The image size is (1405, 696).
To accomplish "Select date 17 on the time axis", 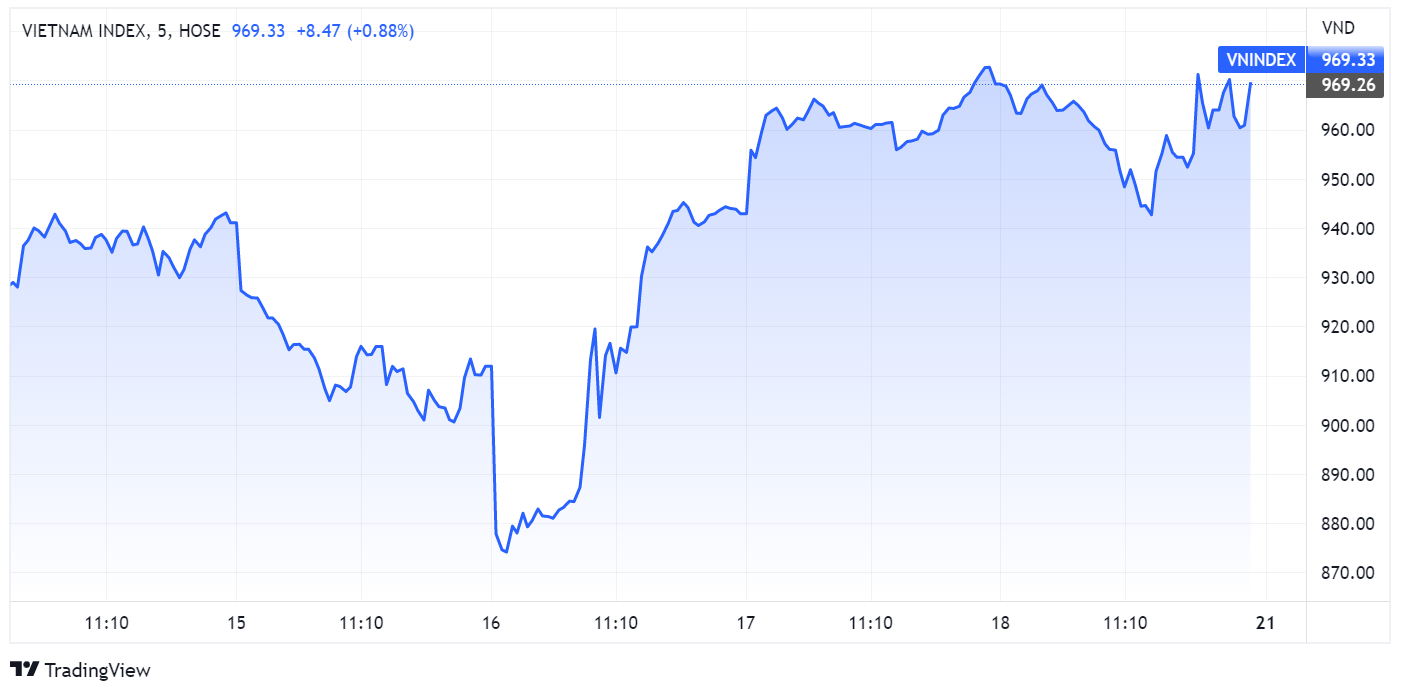I will pyautogui.click(x=745, y=623).
